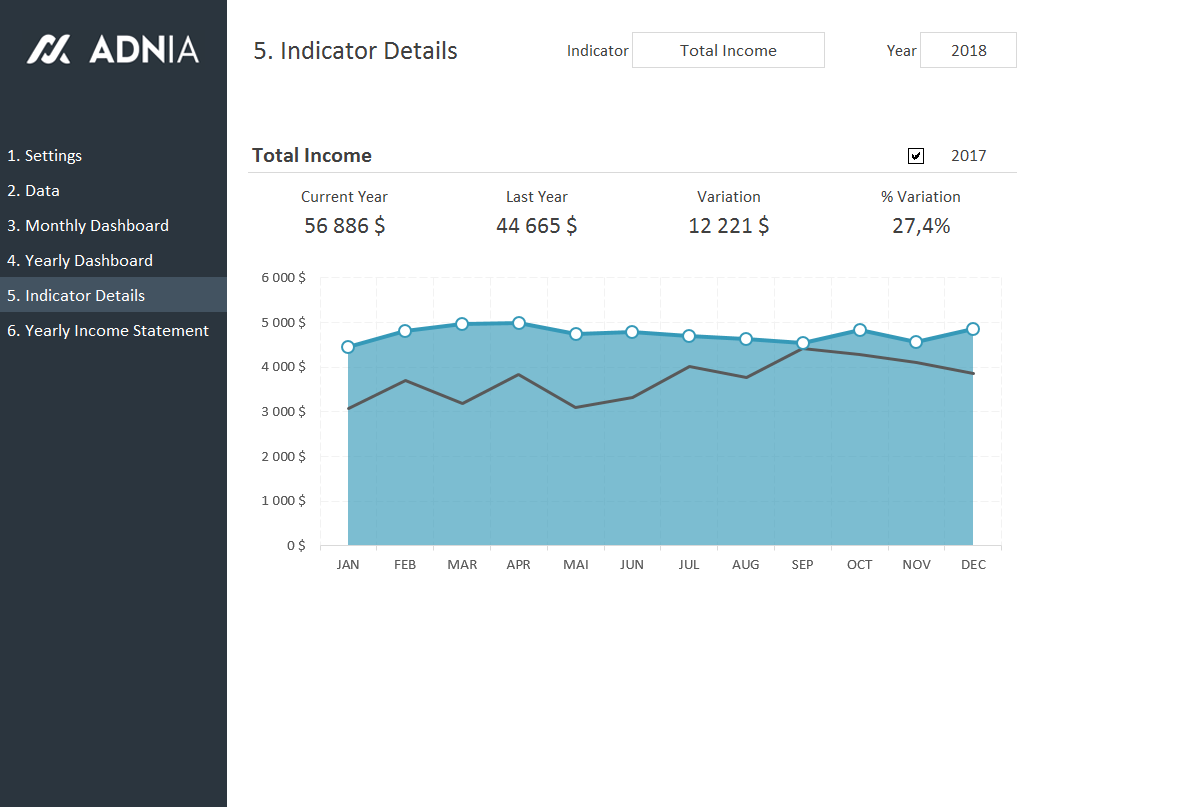The height and width of the screenshot is (807, 1189).
Task: Open 6. Yearly Income Statement
Action: point(108,331)
